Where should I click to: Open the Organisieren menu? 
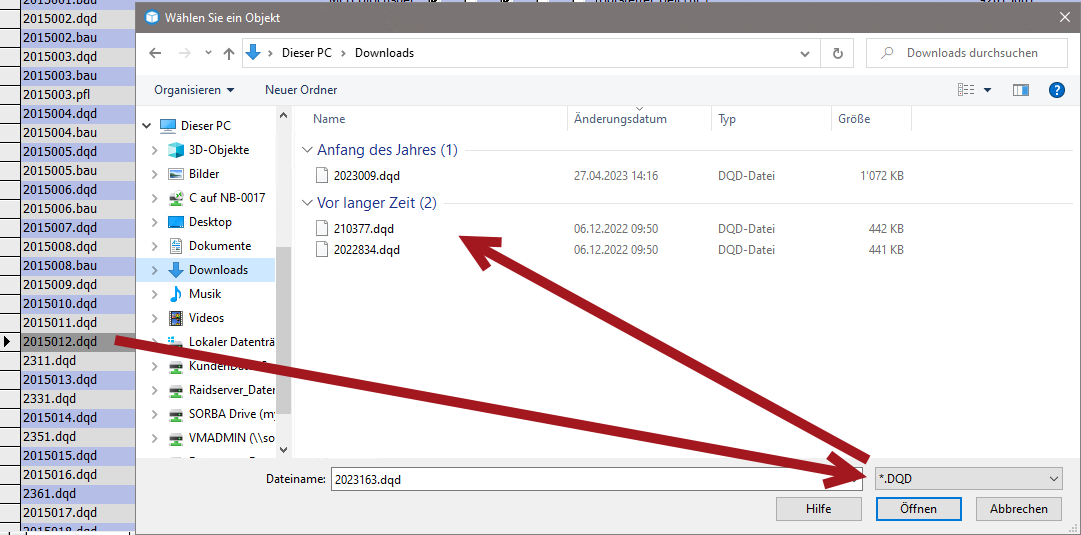[x=194, y=90]
